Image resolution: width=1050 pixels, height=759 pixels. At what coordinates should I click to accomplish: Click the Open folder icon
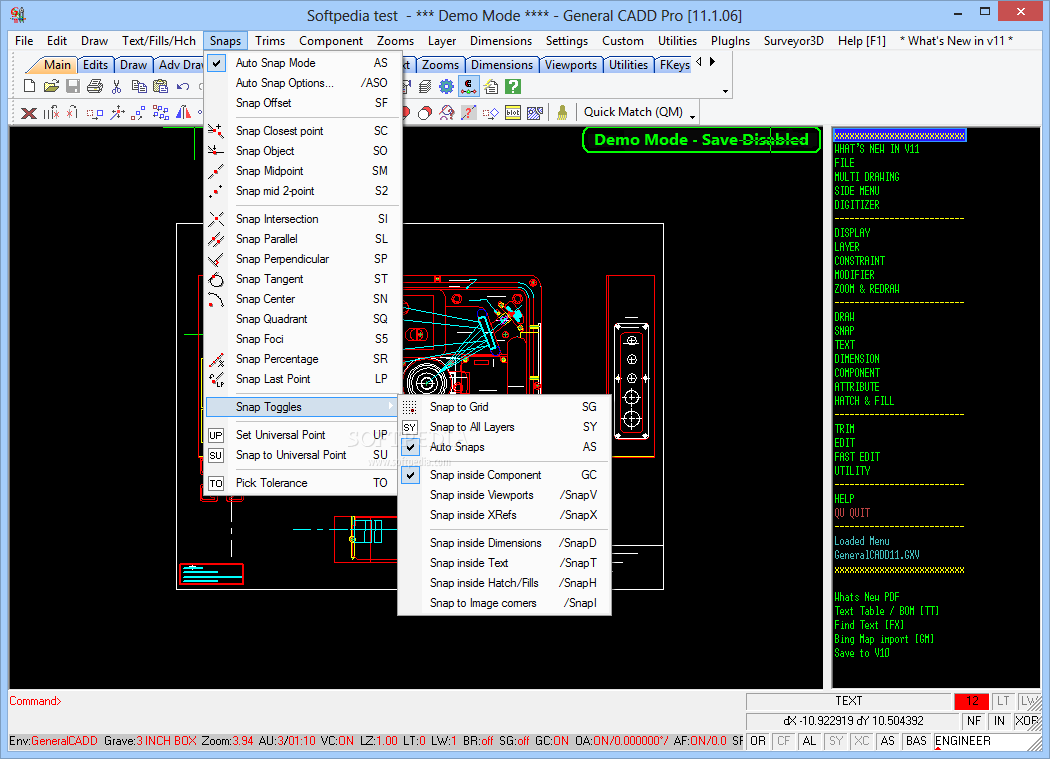[51, 86]
